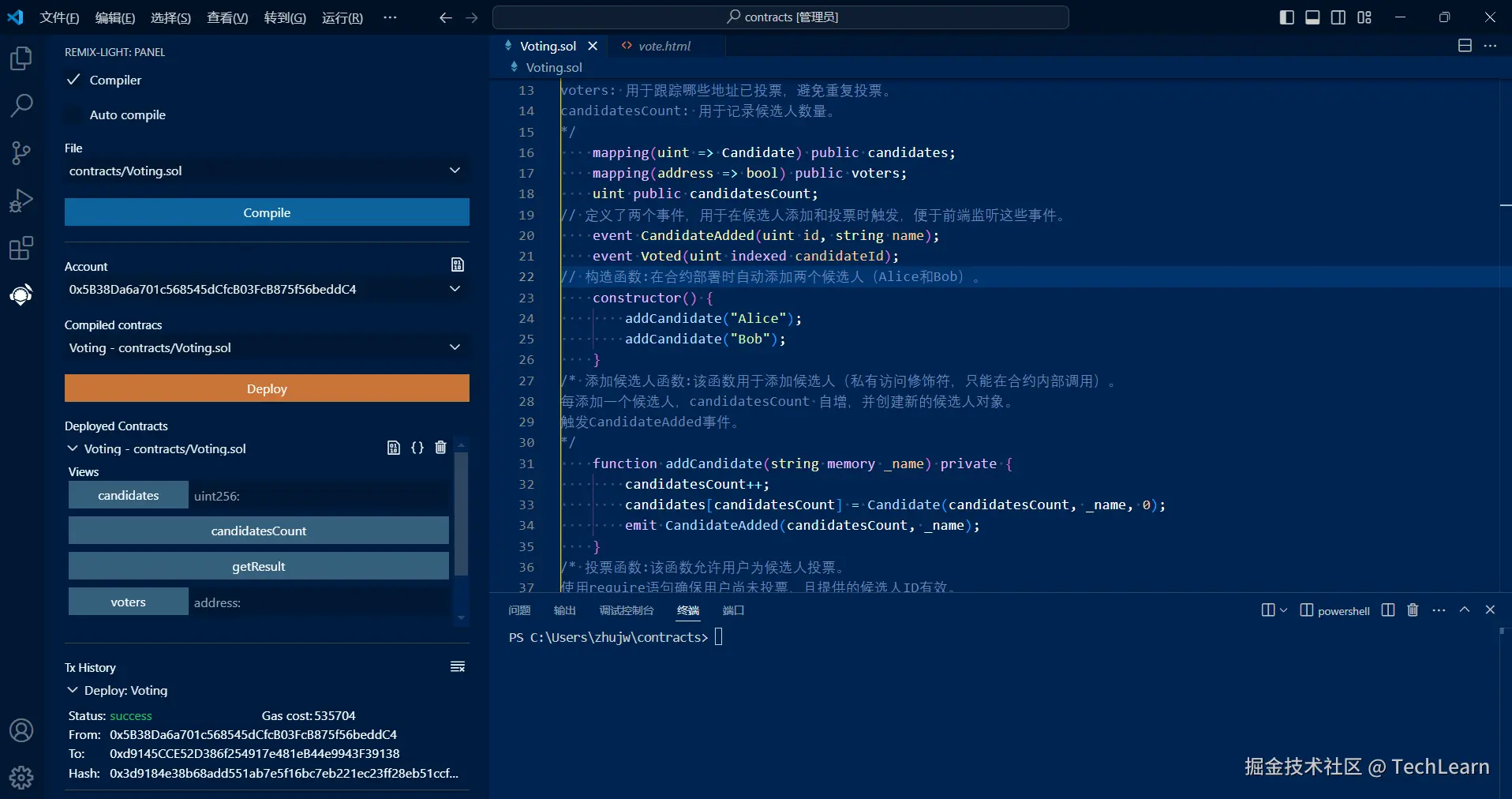Copy deployed Voting contract address
The image size is (1512, 799).
point(394,448)
